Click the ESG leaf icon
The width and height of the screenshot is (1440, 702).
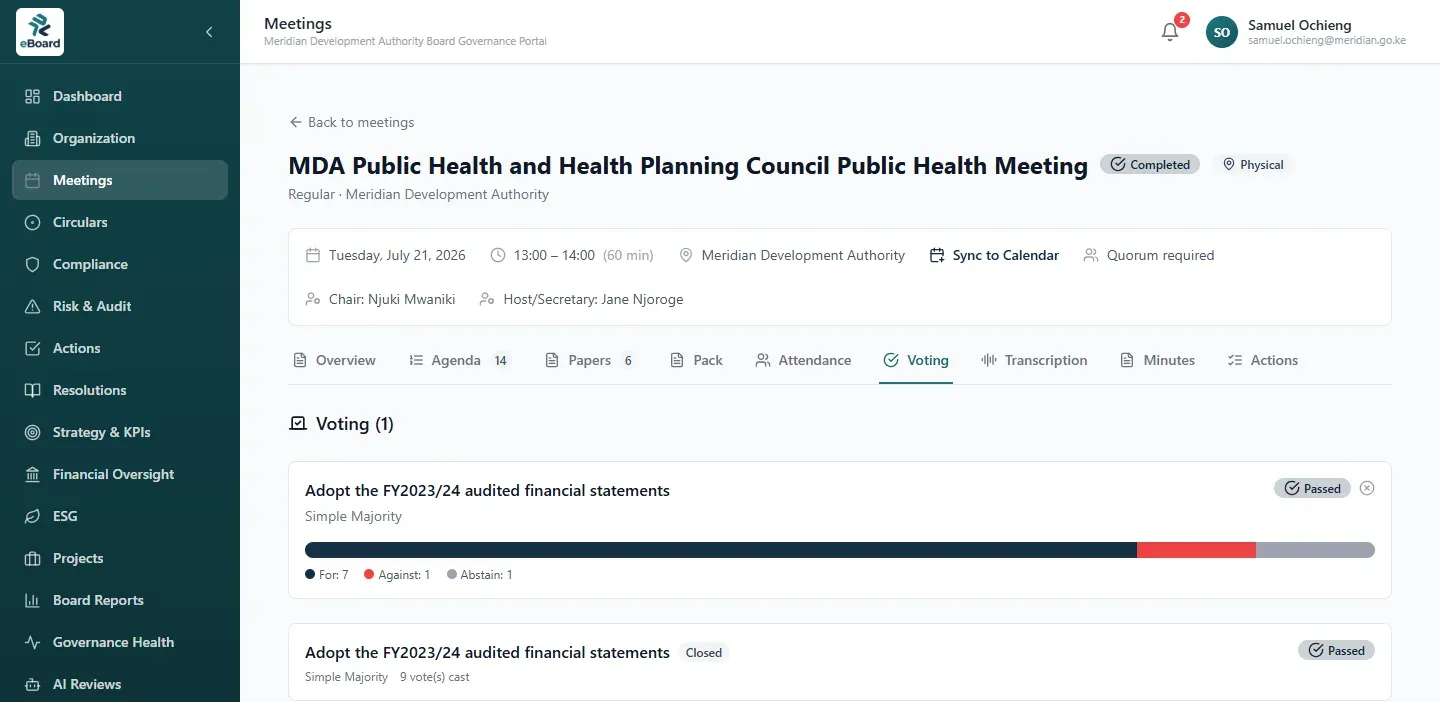(33, 516)
